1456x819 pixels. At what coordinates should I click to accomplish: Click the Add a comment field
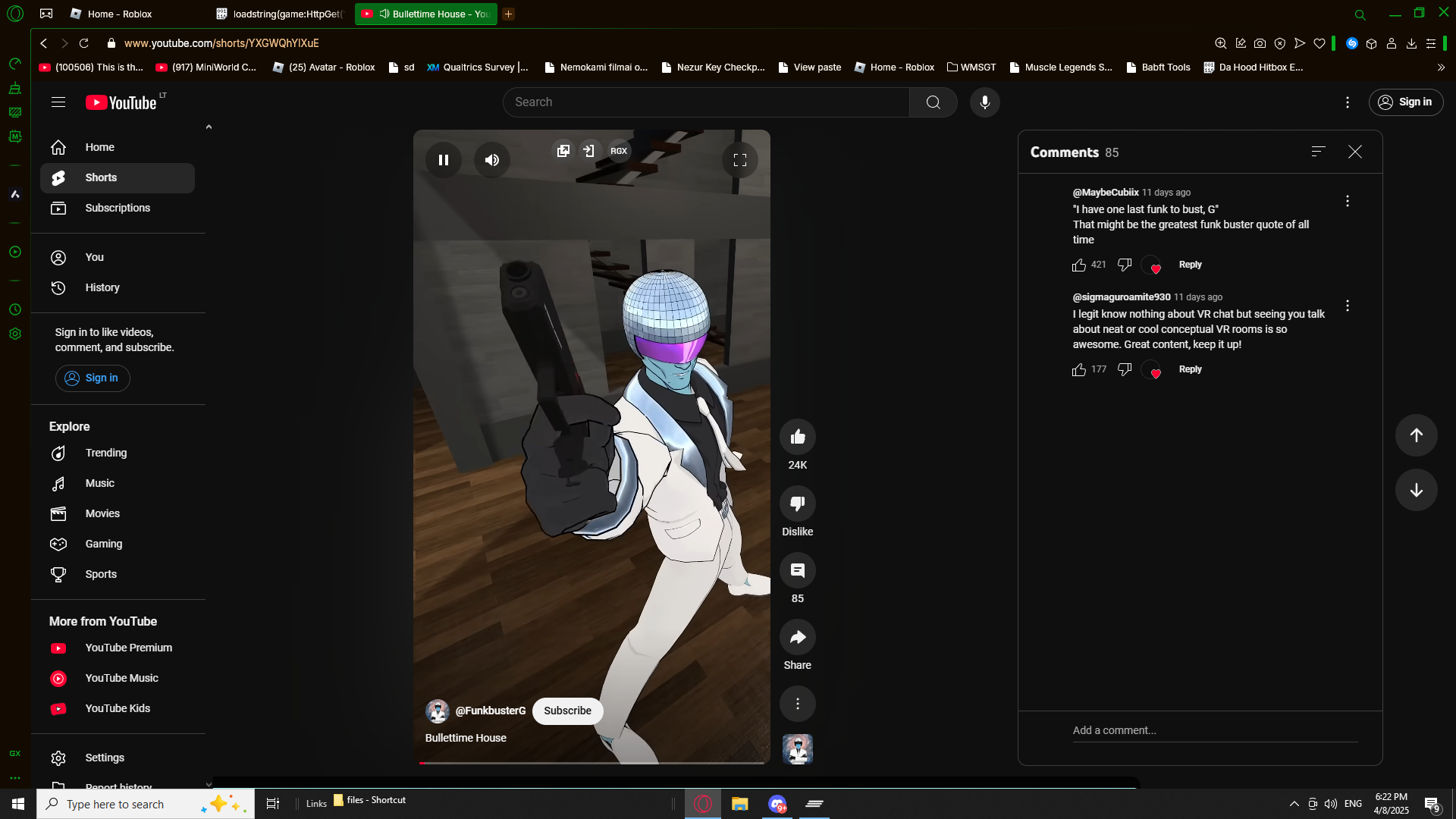(x=1213, y=730)
